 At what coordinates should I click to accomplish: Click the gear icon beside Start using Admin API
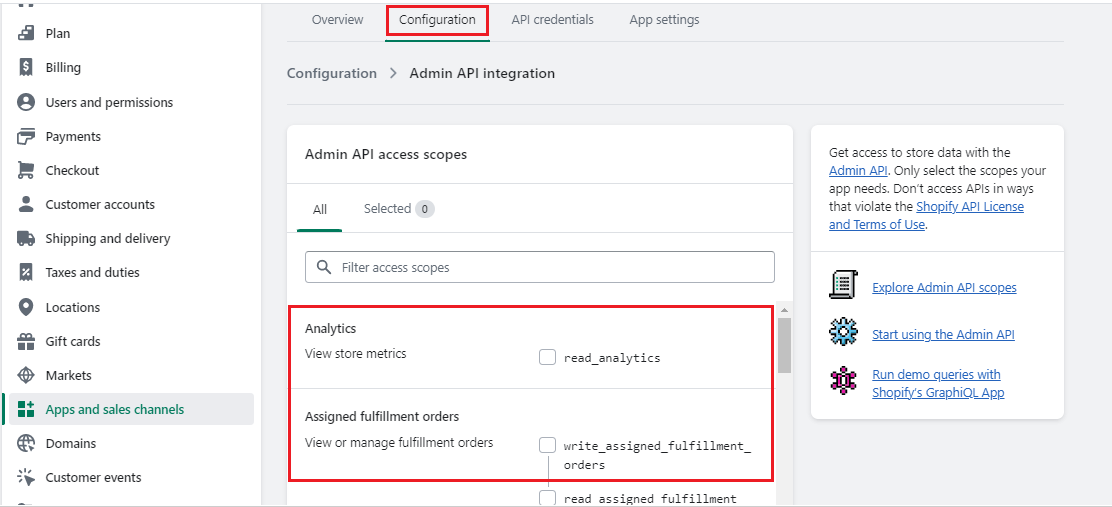pyautogui.click(x=844, y=333)
